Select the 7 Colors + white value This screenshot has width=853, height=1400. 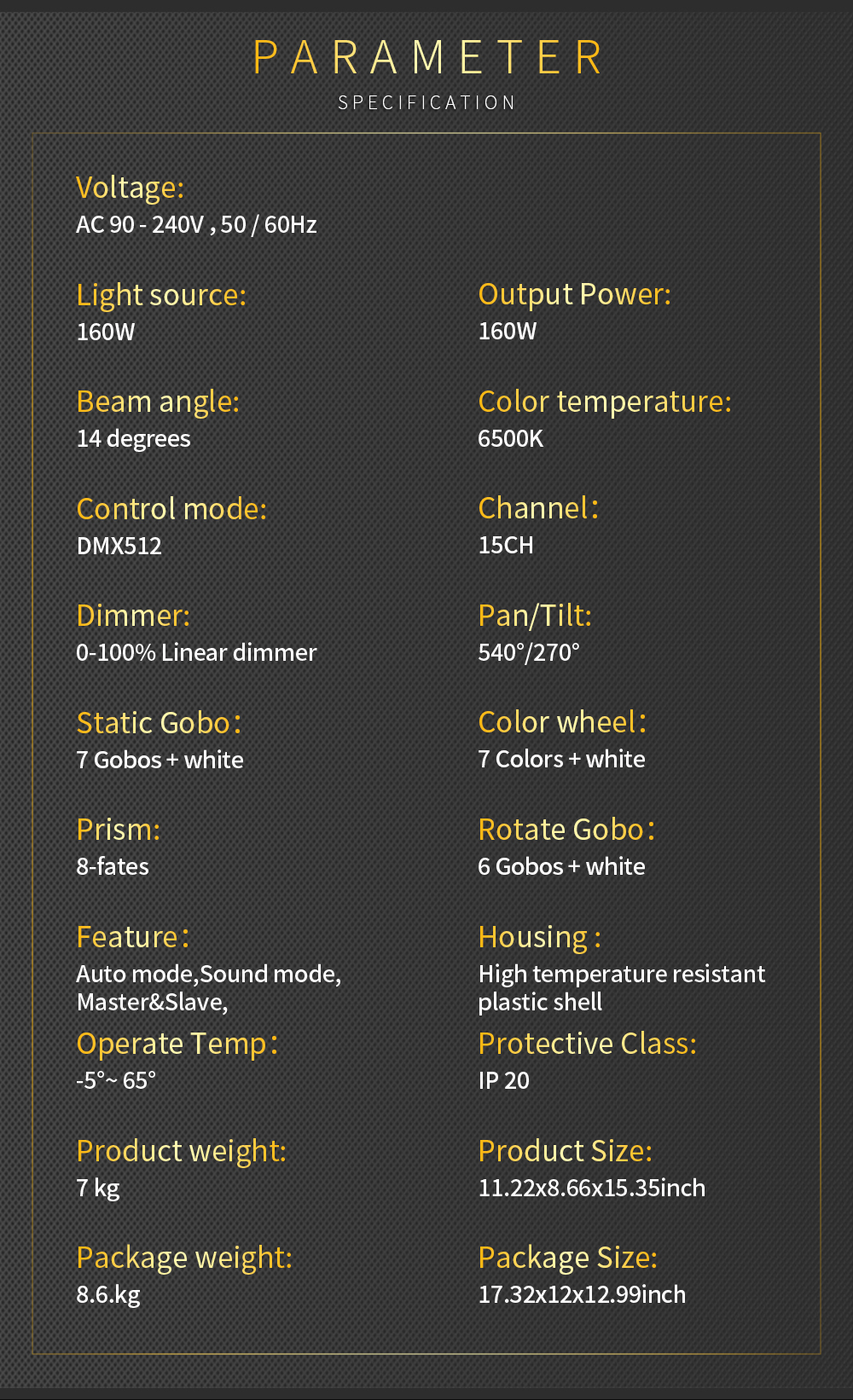pos(561,760)
